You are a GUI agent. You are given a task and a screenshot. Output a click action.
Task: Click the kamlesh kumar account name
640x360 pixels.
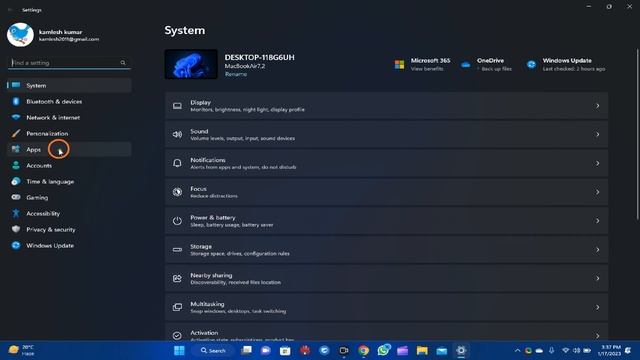[x=60, y=32]
